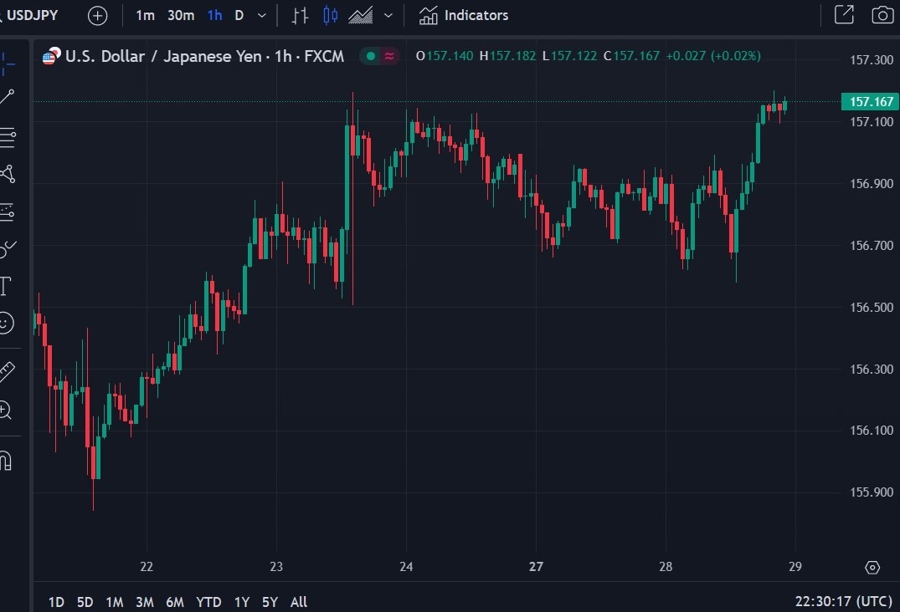Open the Fibonacci retracement tool
Image resolution: width=900 pixels, height=612 pixels.
(7, 137)
